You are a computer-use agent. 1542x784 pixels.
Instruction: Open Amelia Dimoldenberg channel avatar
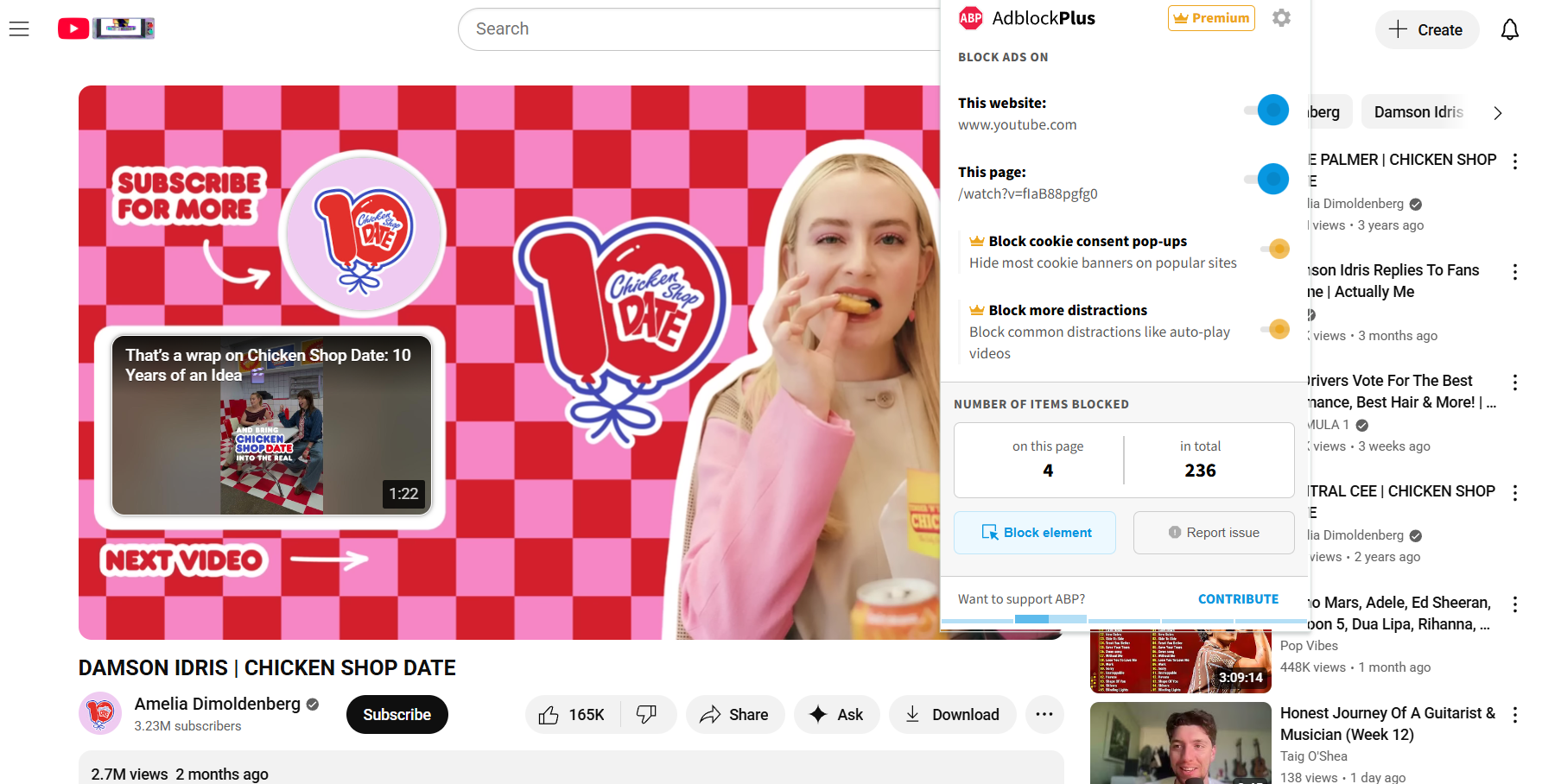click(100, 714)
